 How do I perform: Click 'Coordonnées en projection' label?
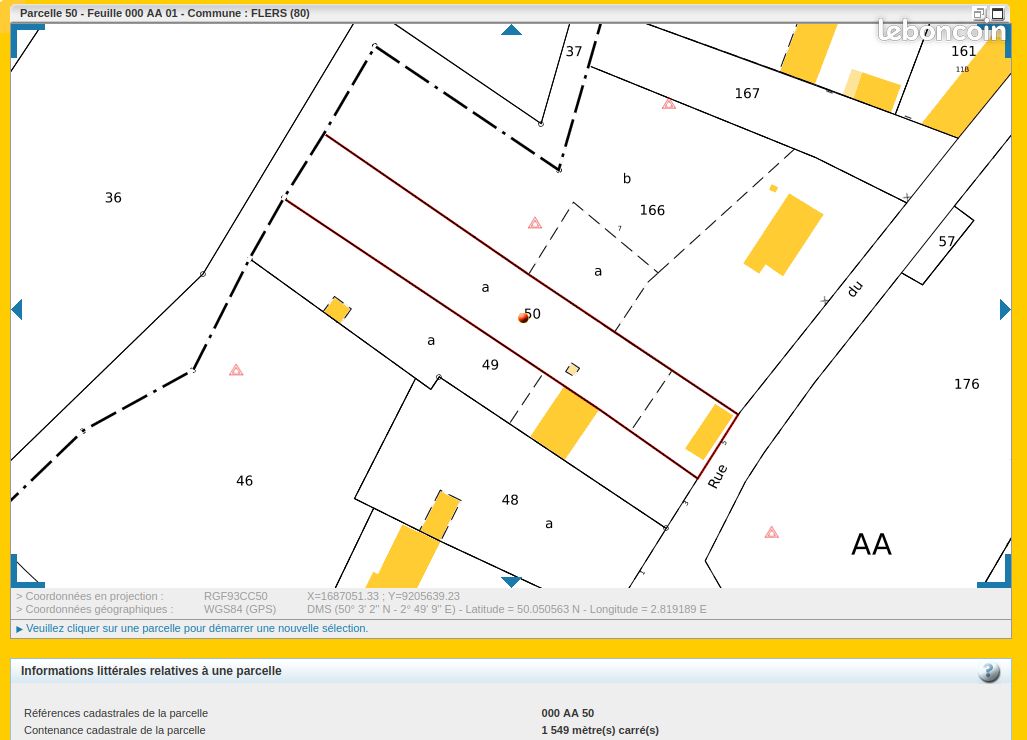pyautogui.click(x=90, y=596)
